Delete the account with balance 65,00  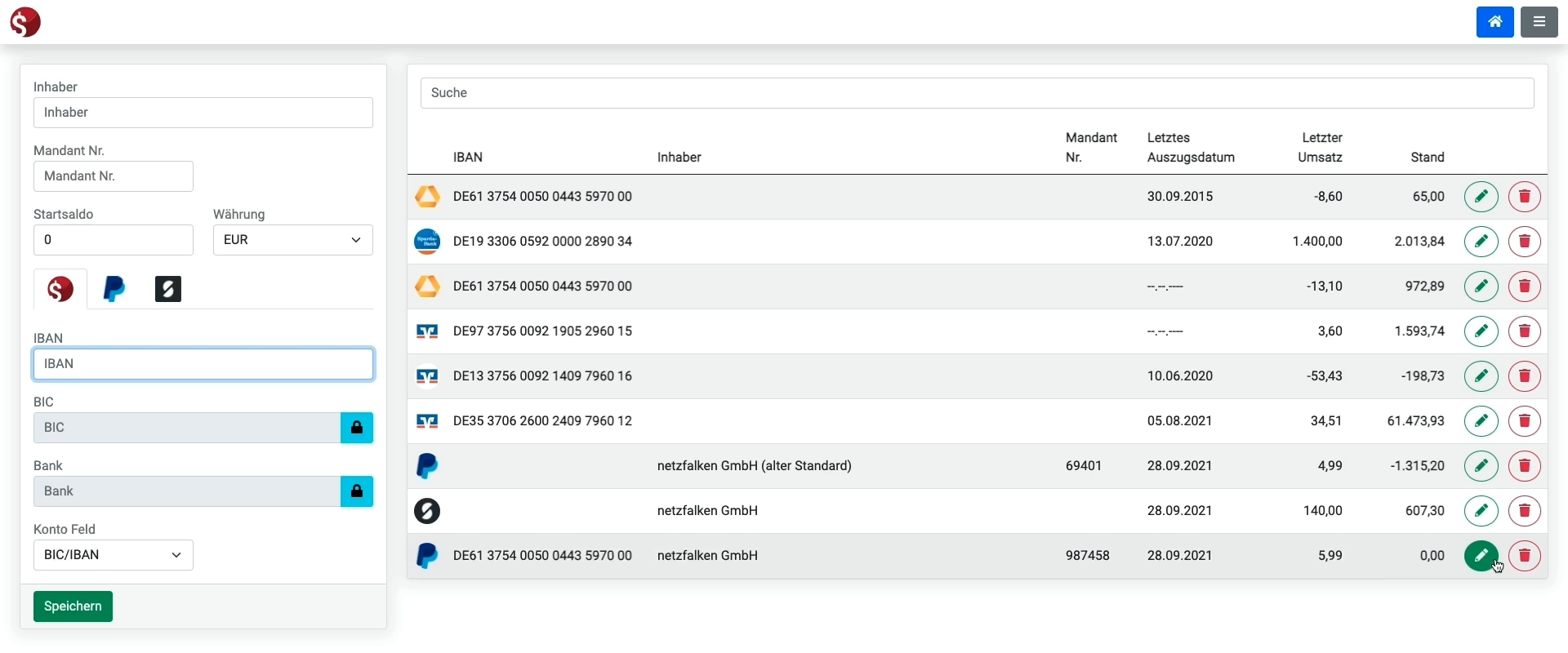click(1525, 197)
